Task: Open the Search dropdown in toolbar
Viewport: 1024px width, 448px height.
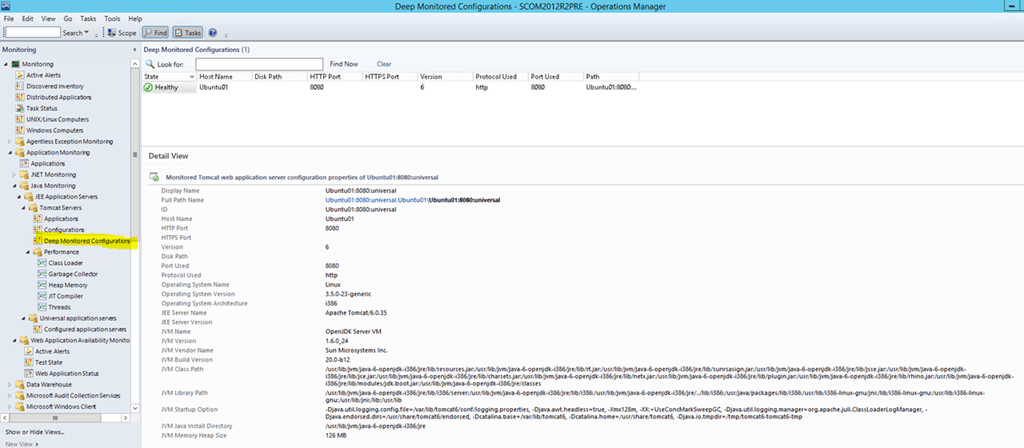Action: pos(76,33)
